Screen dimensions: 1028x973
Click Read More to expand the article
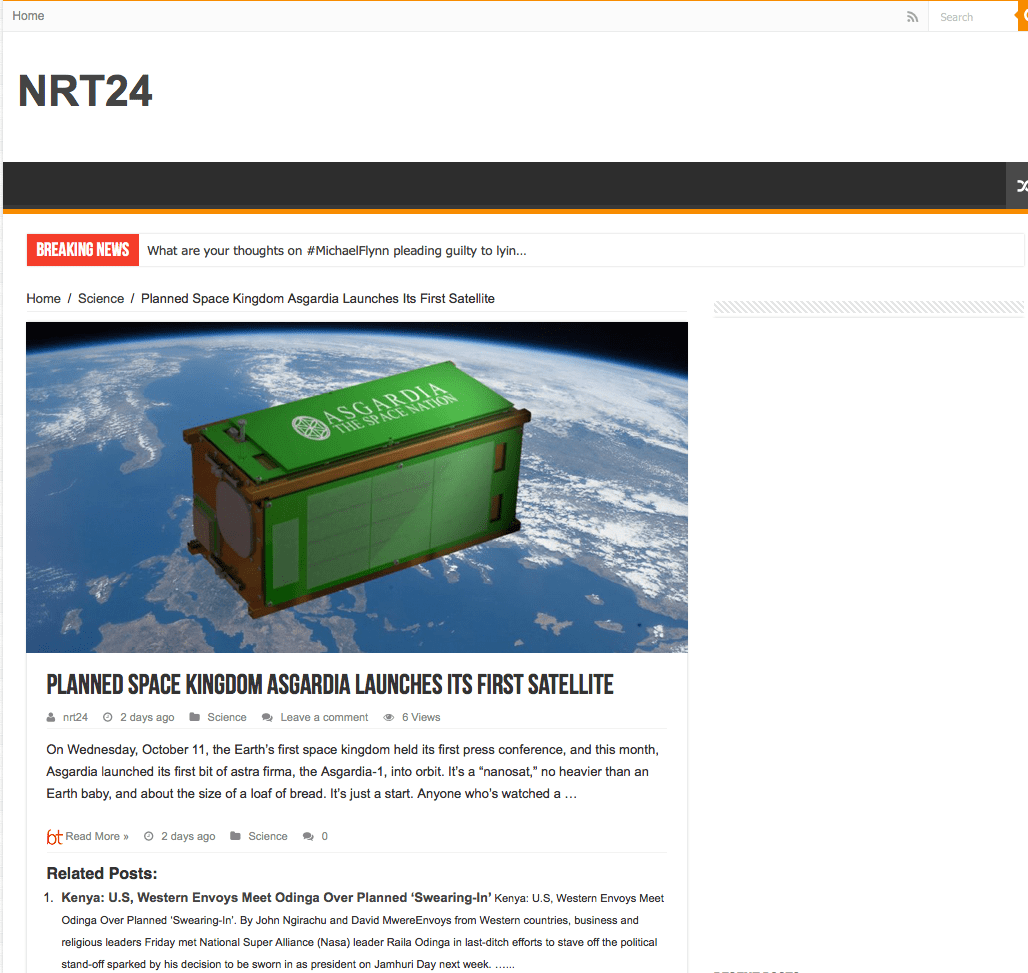(97, 836)
